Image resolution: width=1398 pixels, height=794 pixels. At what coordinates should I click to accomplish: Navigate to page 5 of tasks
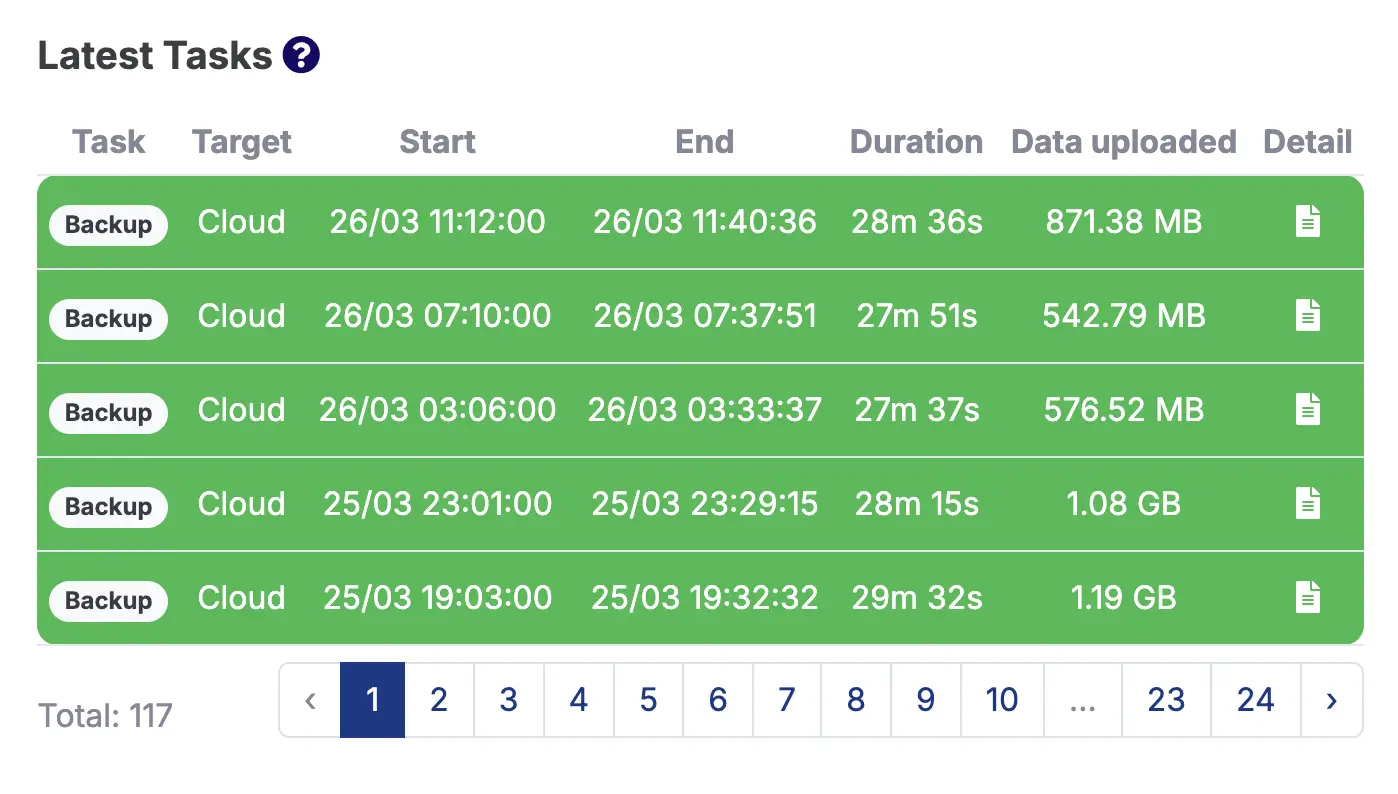coord(648,700)
